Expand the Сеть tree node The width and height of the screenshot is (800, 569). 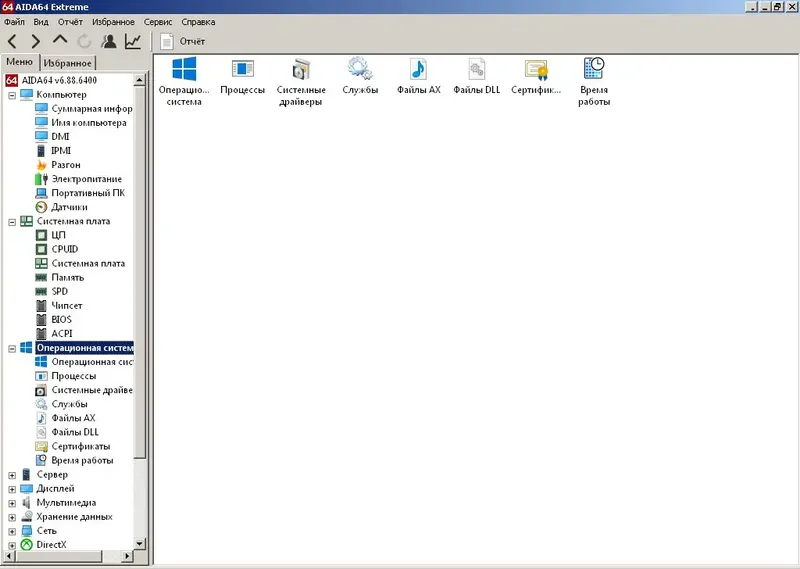point(12,531)
